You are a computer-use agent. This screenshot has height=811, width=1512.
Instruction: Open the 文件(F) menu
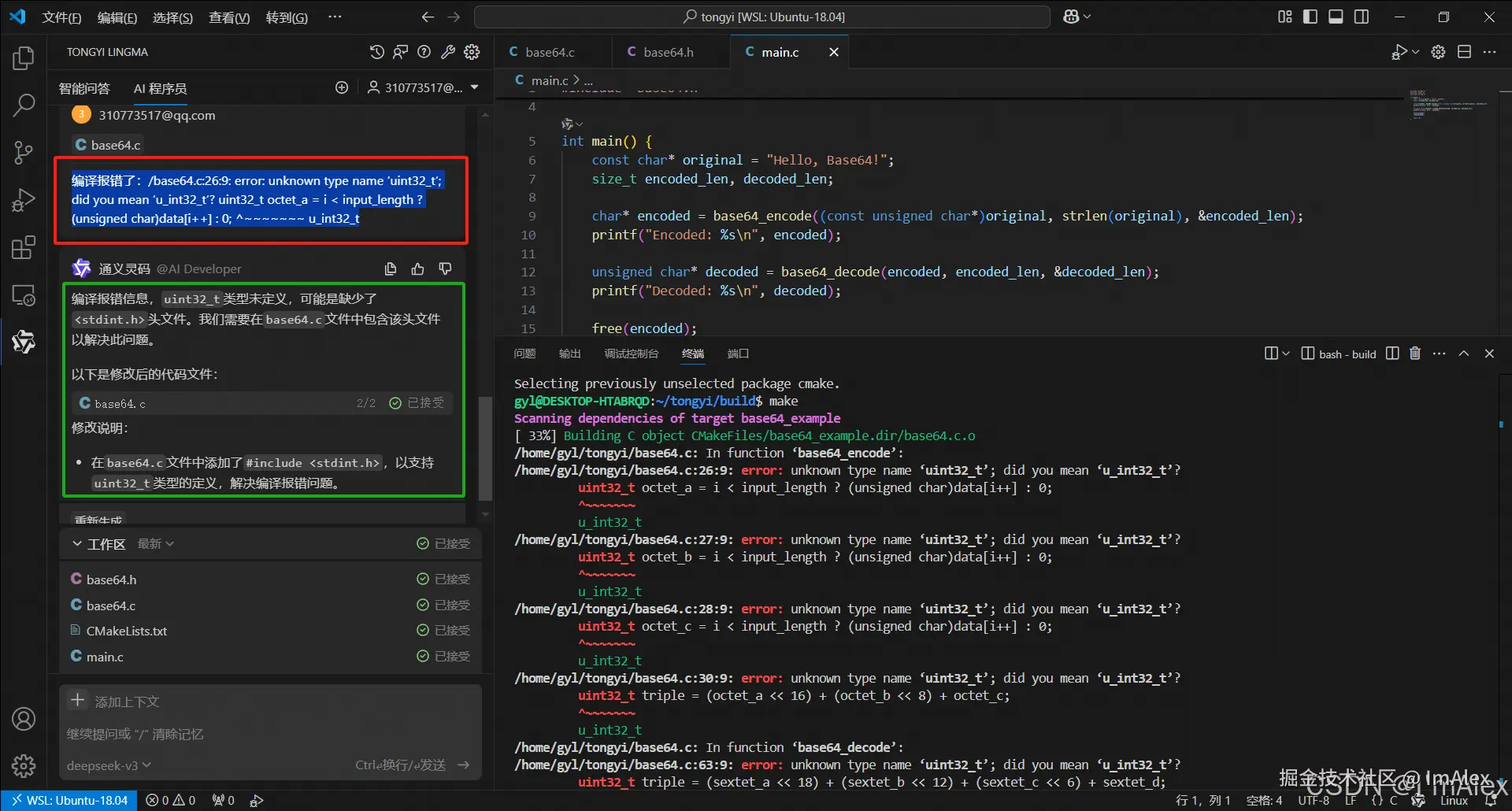(x=61, y=17)
